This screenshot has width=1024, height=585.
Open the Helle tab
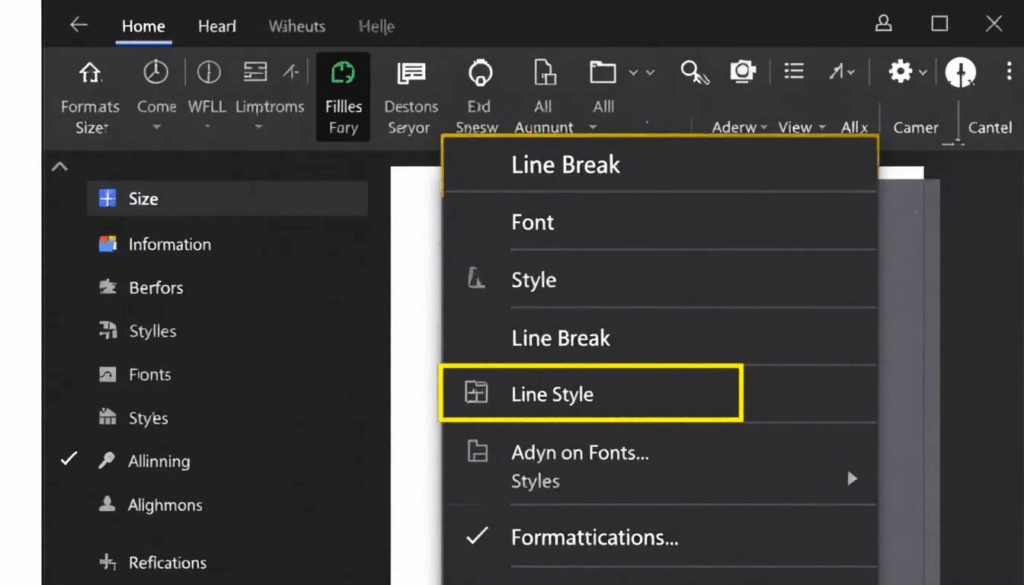376,26
